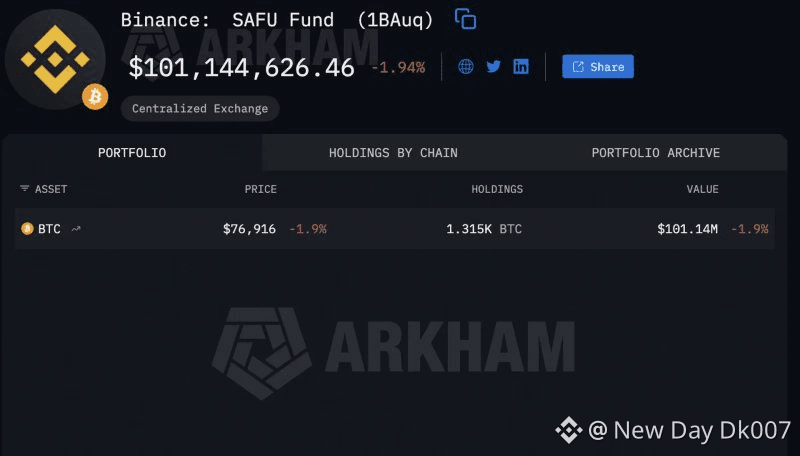Open the BTC trend chart icon
Image resolution: width=800 pixels, height=456 pixels.
(x=76, y=229)
